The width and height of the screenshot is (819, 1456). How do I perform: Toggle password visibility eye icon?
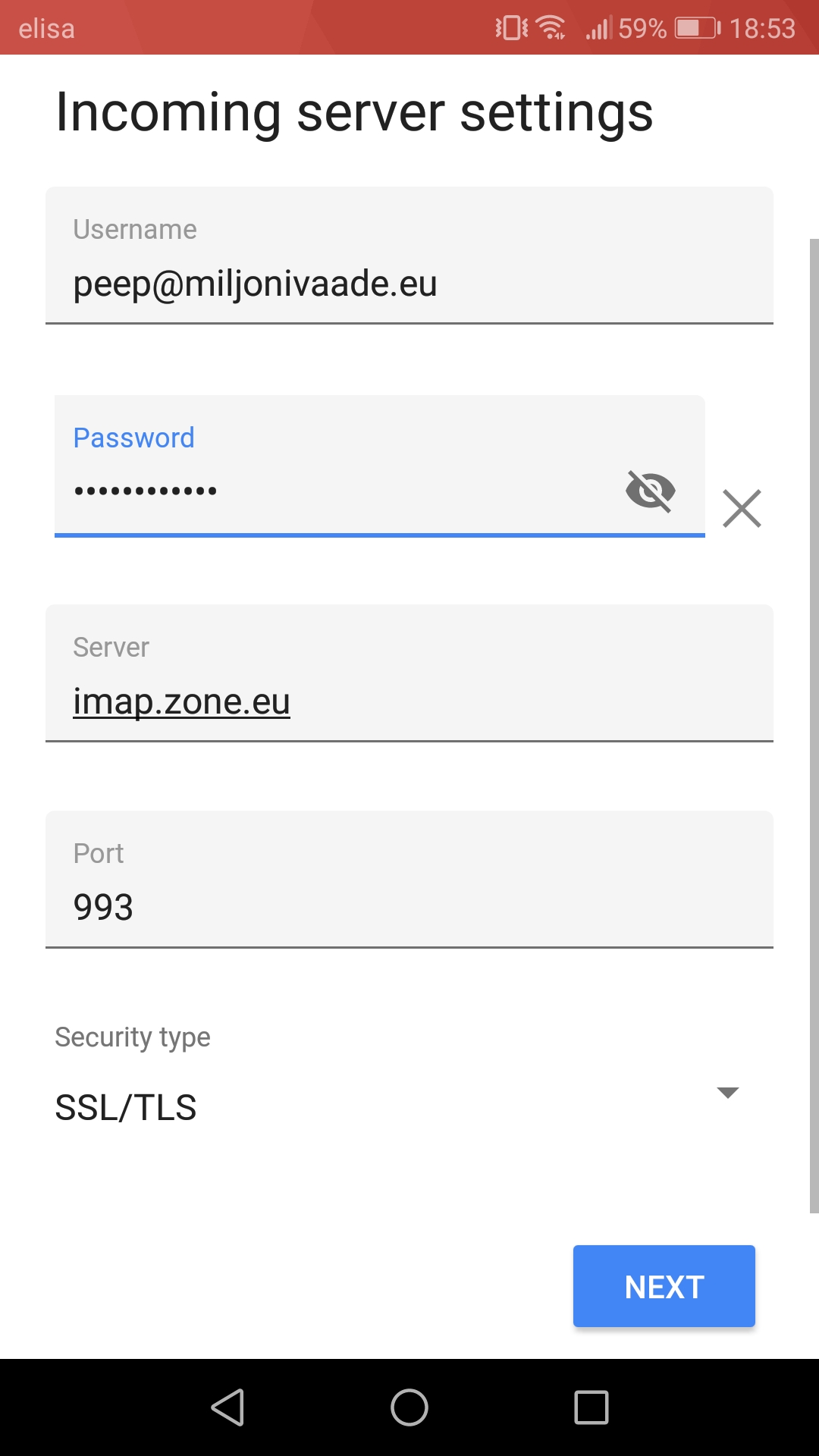[x=650, y=491]
